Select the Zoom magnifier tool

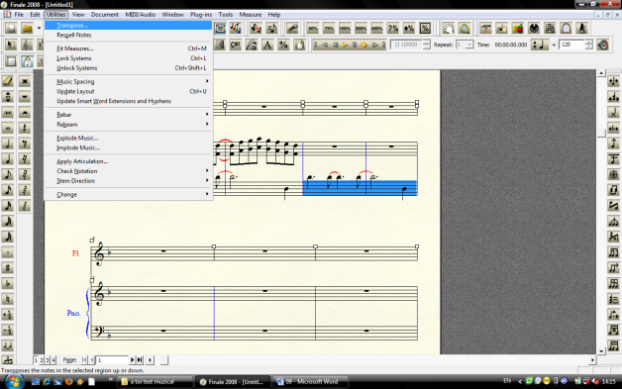464,29
